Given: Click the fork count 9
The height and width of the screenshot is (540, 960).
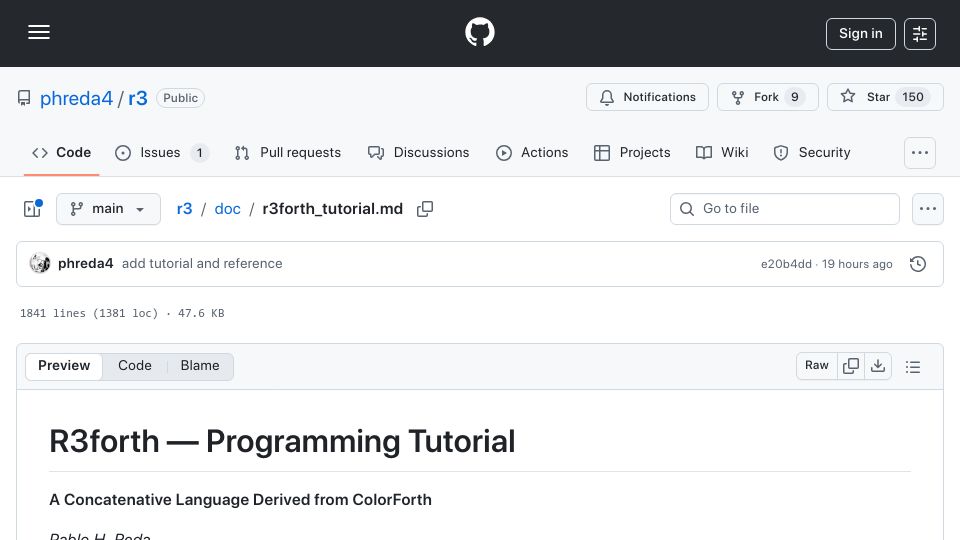Looking at the screenshot, I should (x=795, y=97).
